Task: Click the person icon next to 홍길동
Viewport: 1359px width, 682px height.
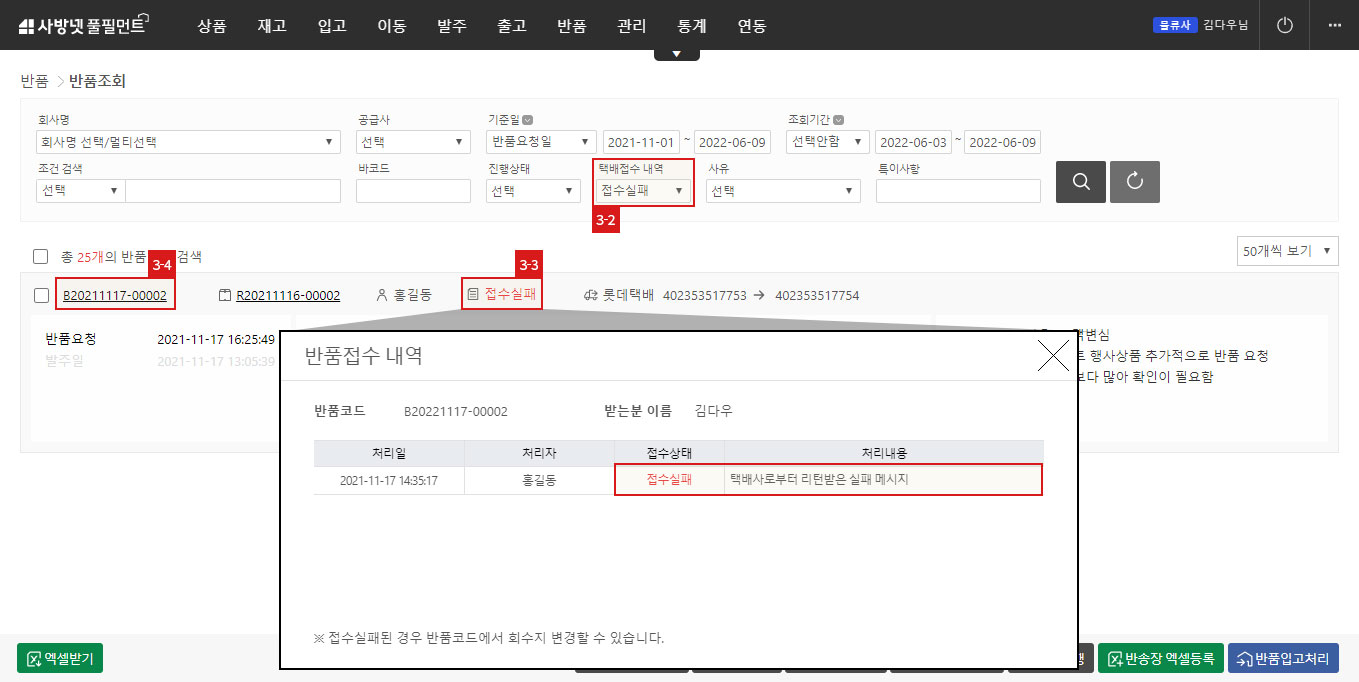Action: pos(380,295)
